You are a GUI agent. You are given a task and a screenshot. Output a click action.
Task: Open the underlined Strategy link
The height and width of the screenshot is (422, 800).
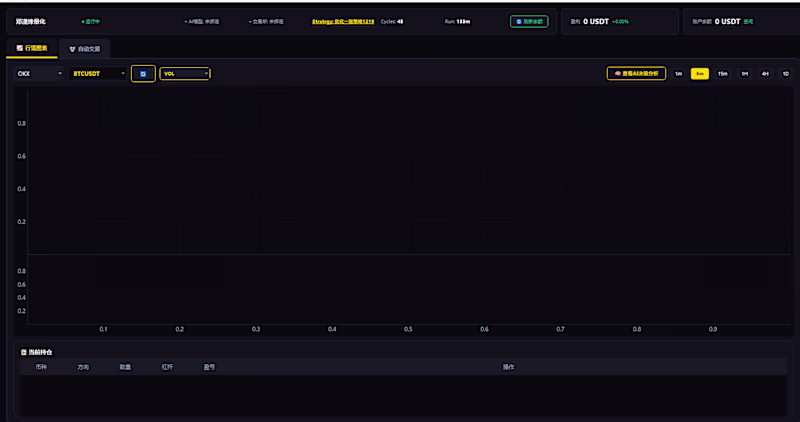click(343, 21)
